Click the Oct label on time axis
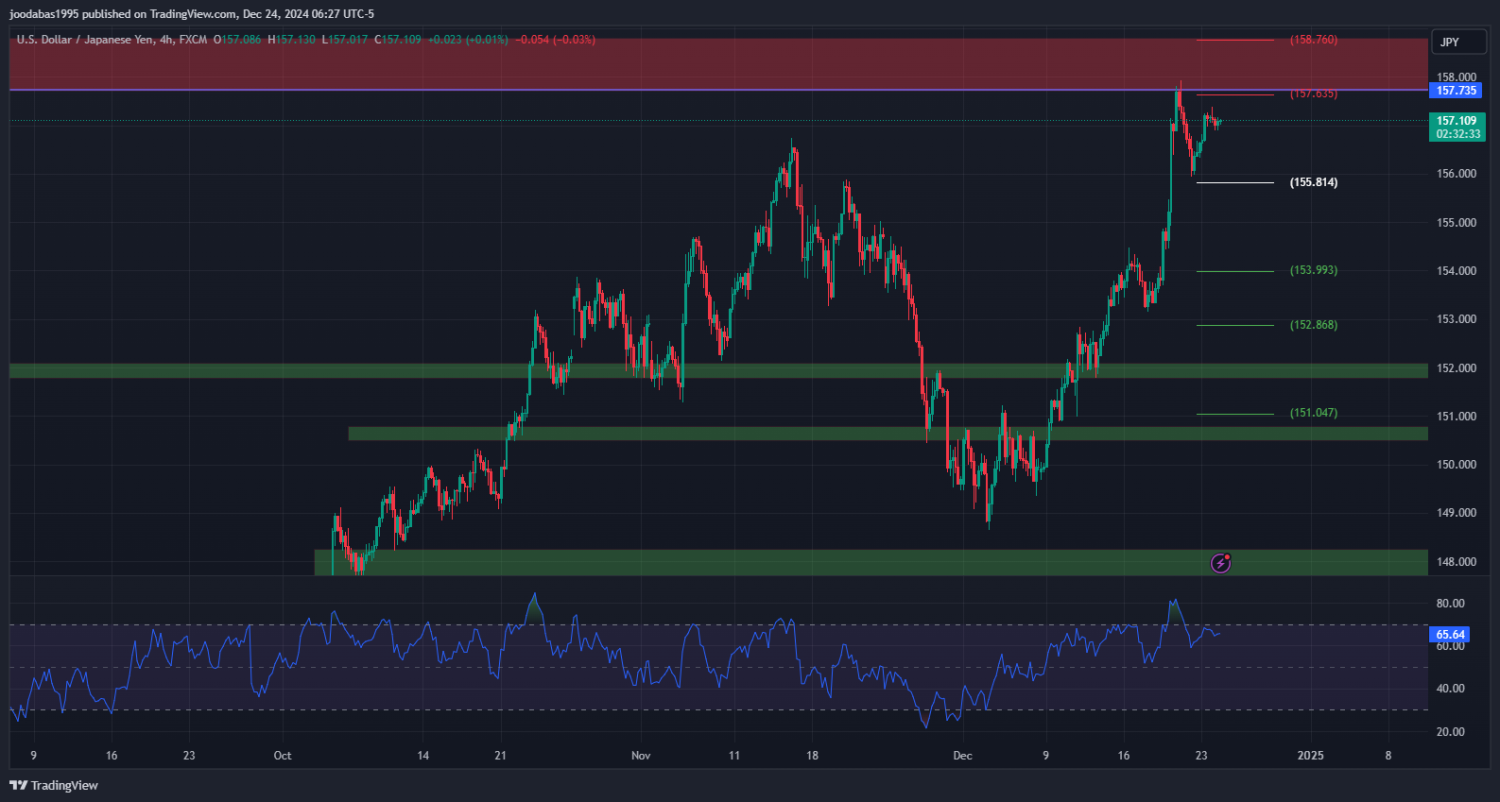Viewport: 1500px width, 802px height. click(x=283, y=756)
